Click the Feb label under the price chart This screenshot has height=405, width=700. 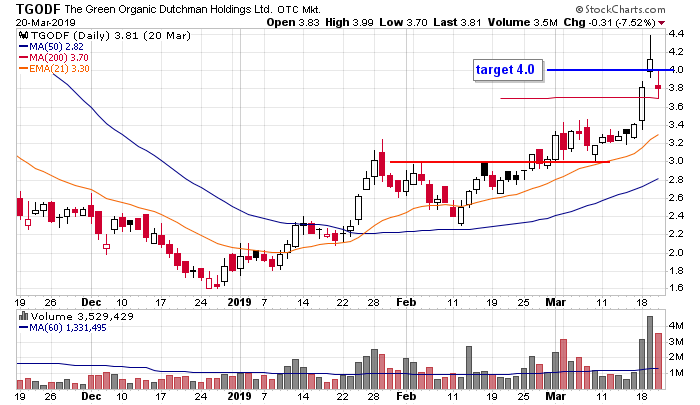(406, 302)
